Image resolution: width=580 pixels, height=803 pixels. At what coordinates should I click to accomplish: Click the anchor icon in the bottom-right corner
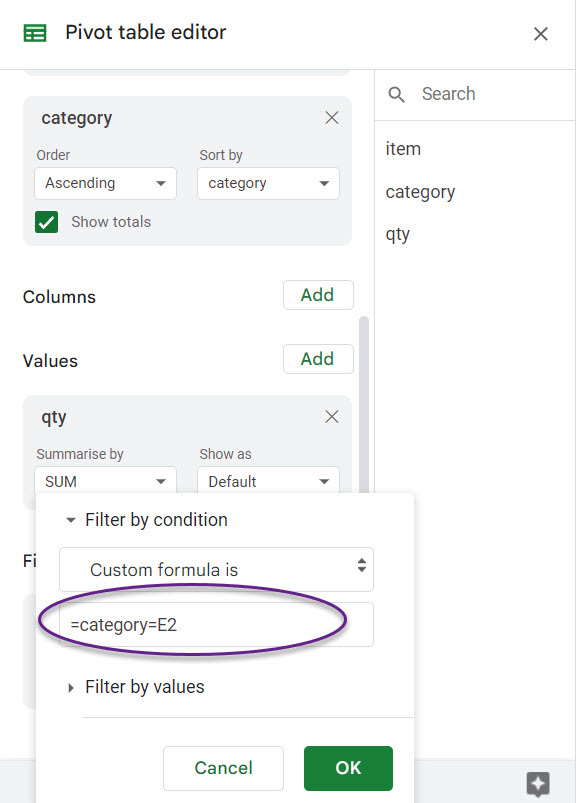pyautogui.click(x=538, y=784)
